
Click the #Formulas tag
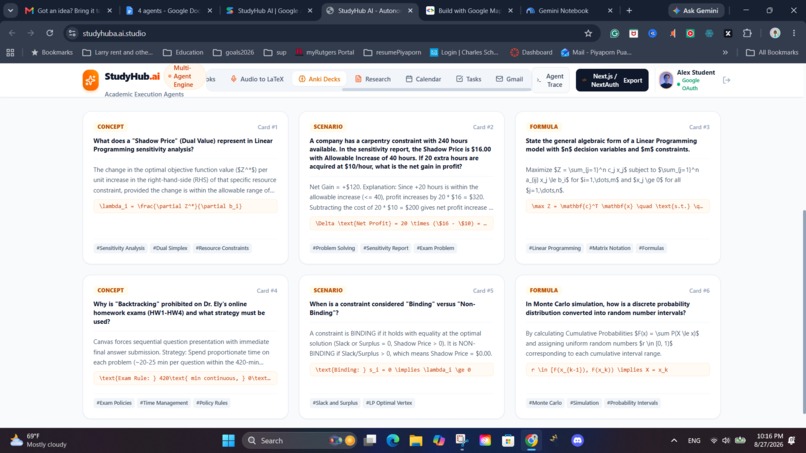pos(651,248)
